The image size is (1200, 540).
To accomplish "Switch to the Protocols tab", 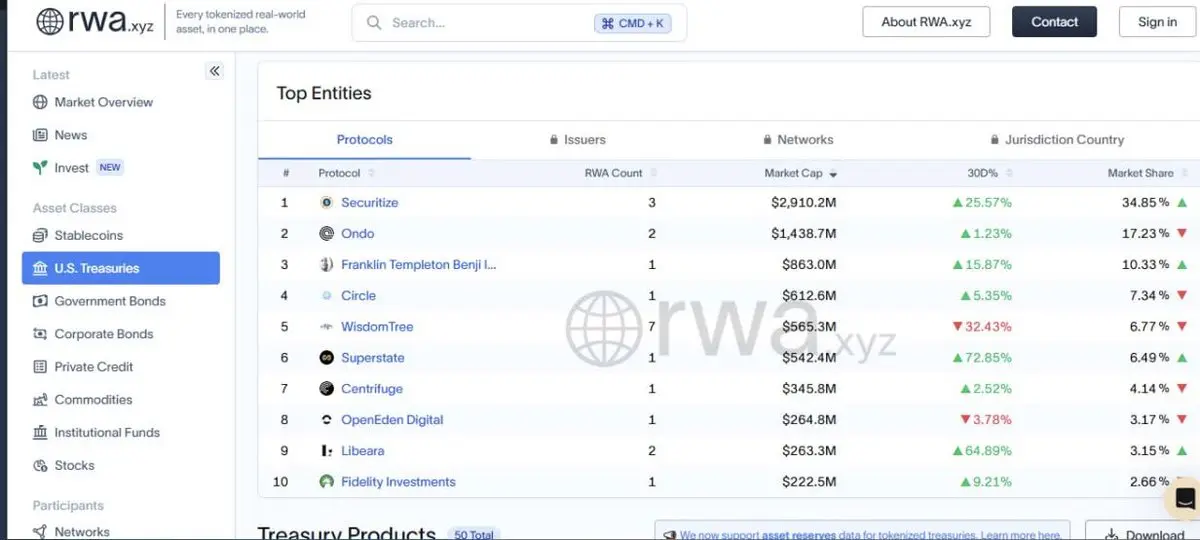I will click(365, 140).
